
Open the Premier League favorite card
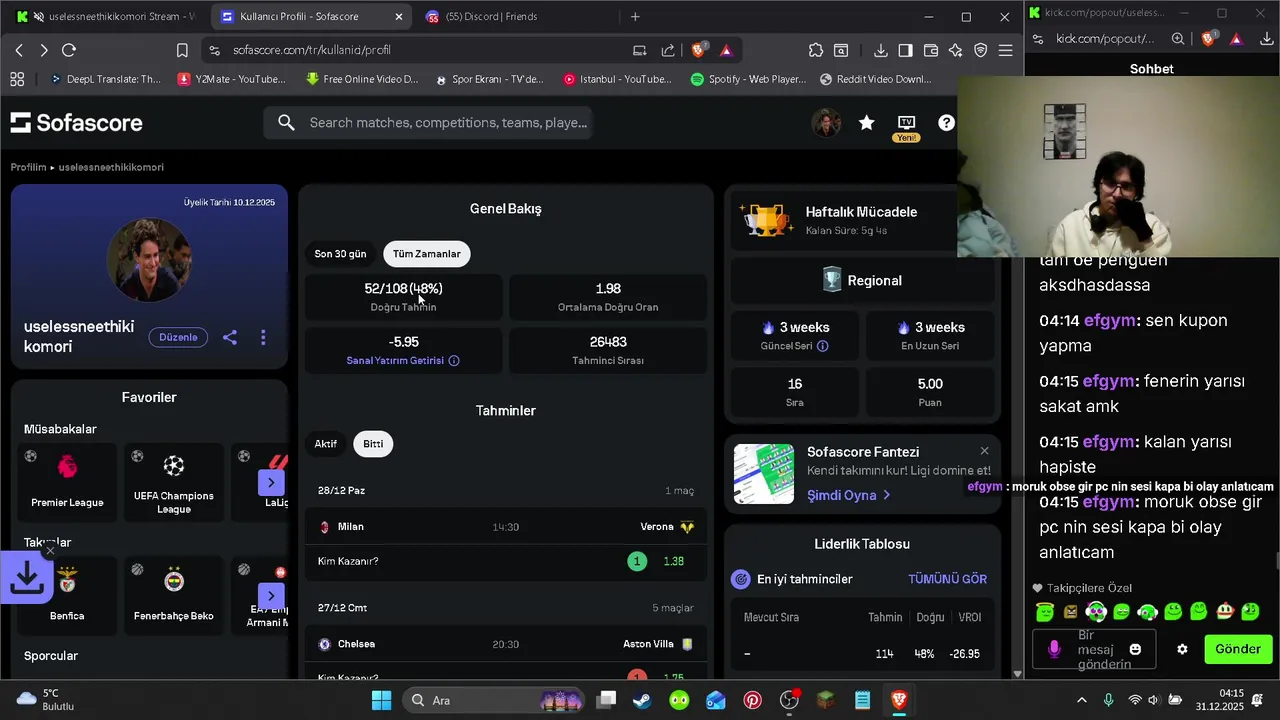[67, 482]
